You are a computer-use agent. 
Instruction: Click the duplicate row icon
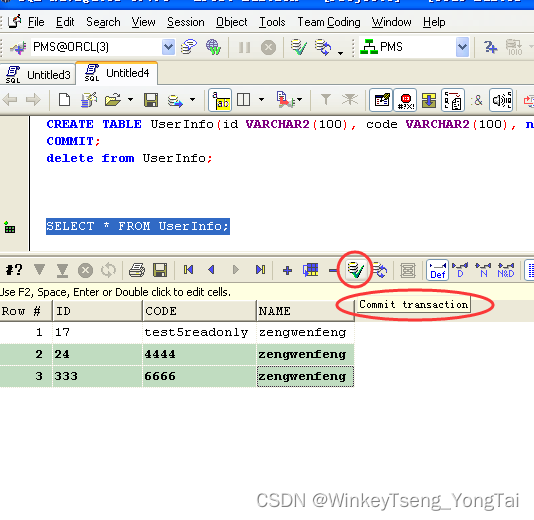click(x=311, y=270)
